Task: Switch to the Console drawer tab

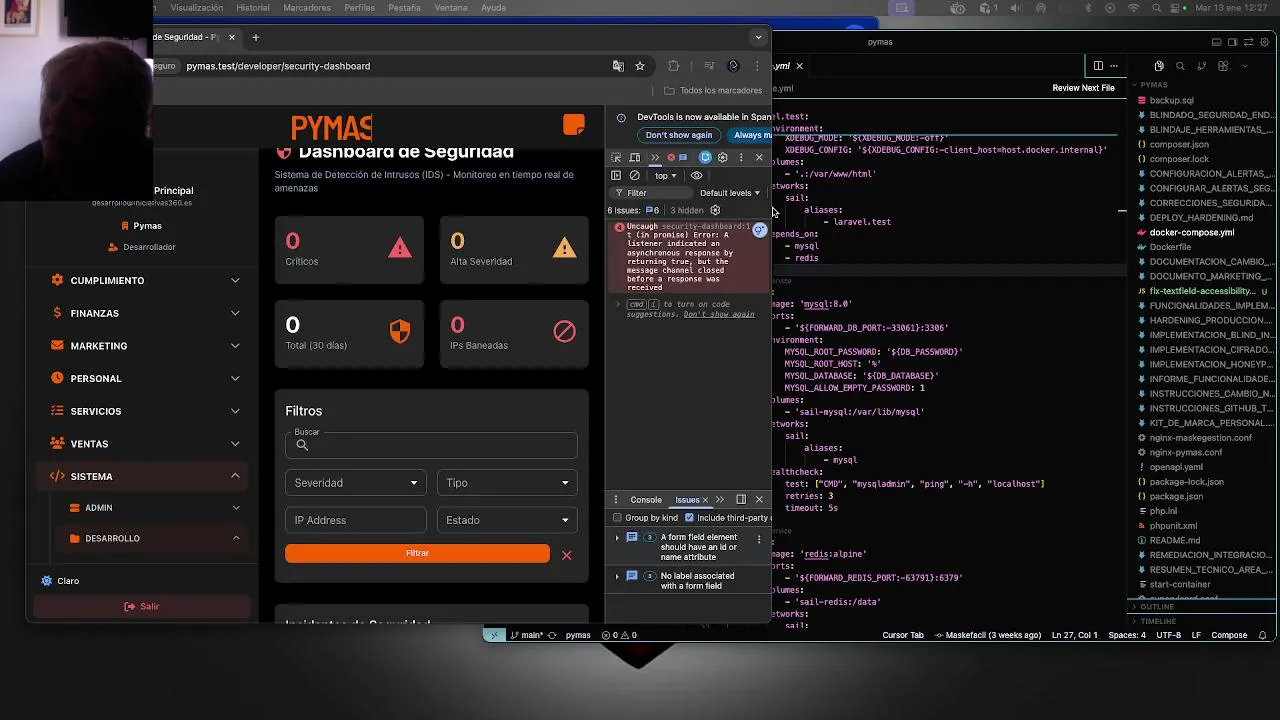Action: pyautogui.click(x=645, y=500)
